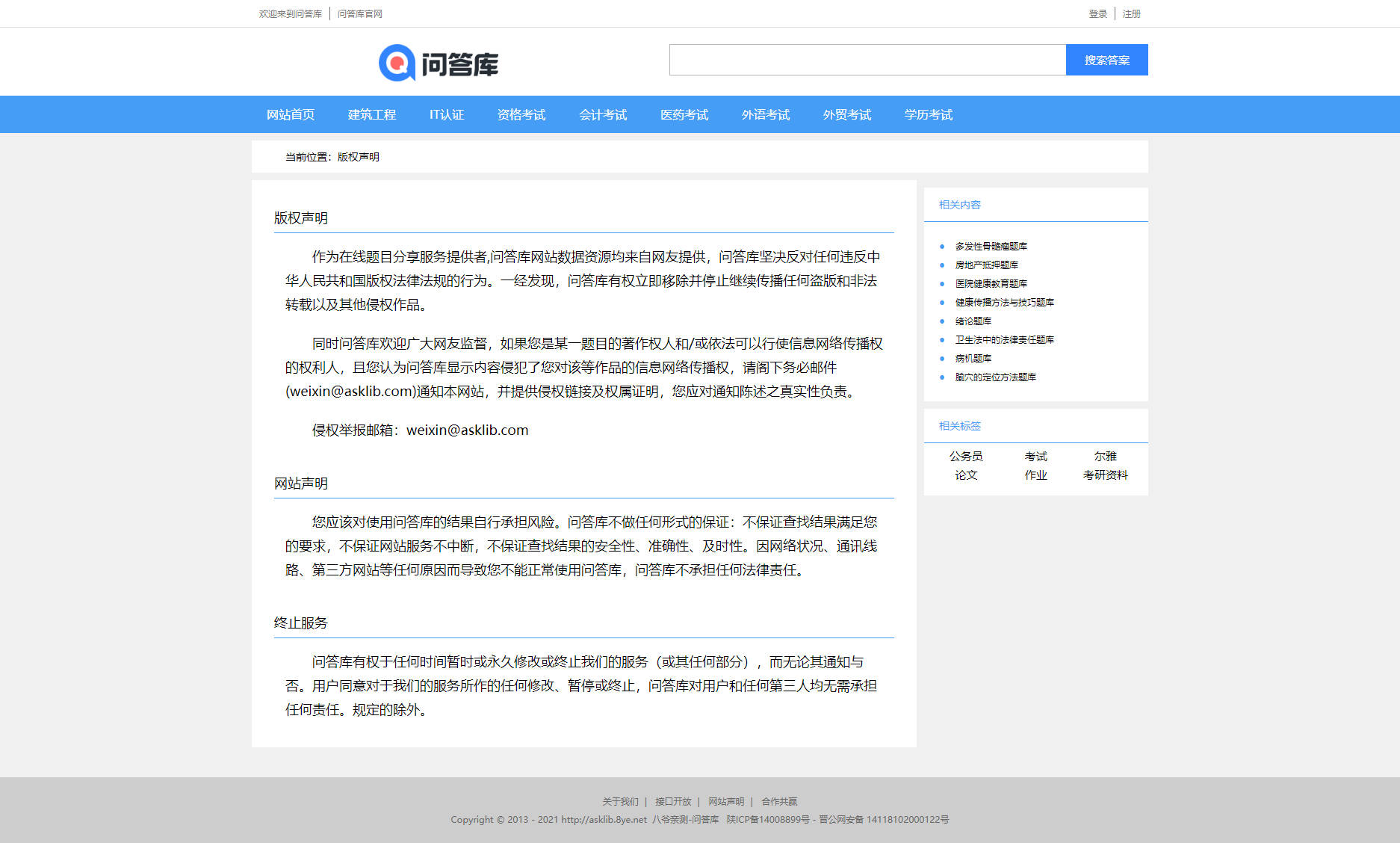Click the 相关内容 panel heading

point(960,205)
